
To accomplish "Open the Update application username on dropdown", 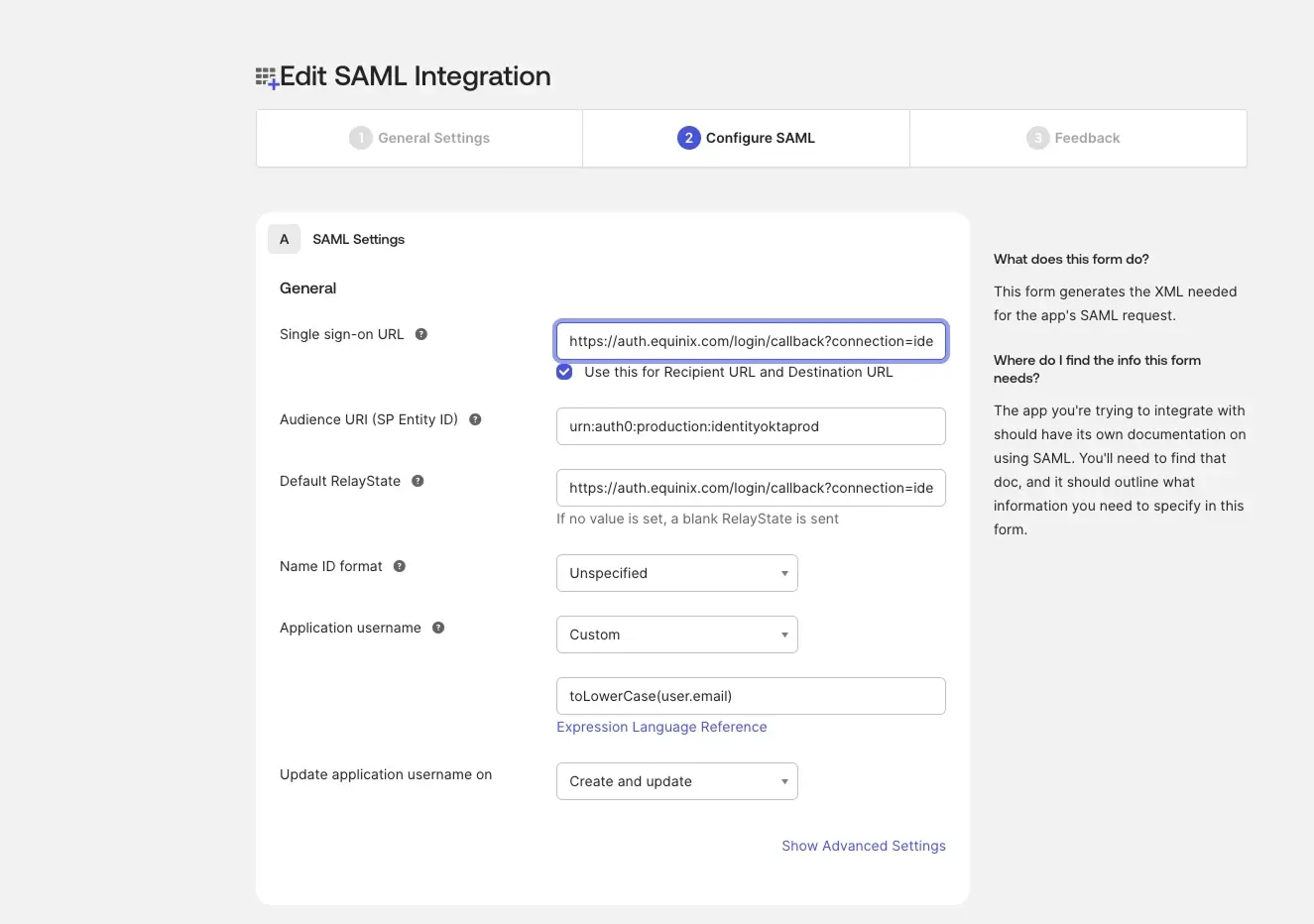I will click(x=676, y=781).
